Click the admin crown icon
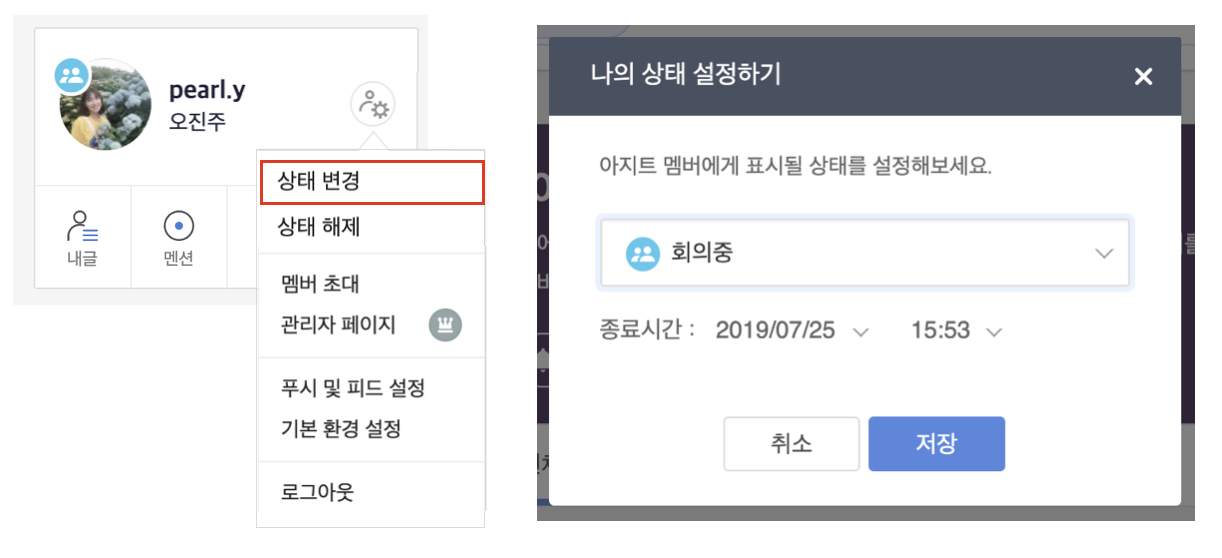 (445, 325)
